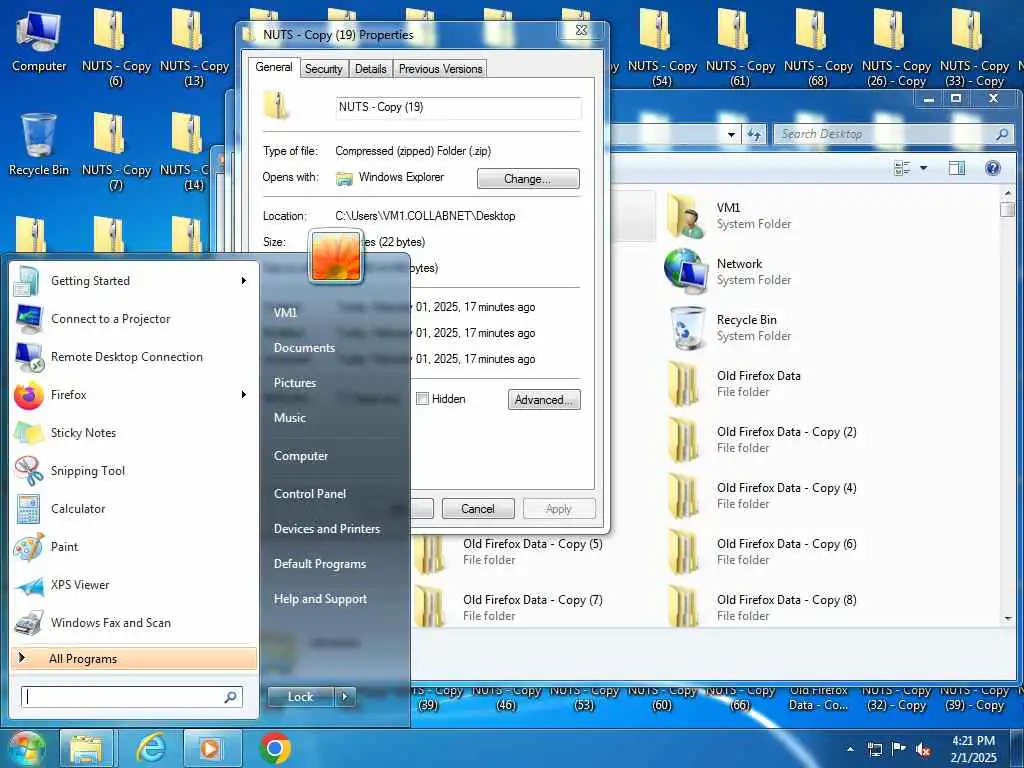Launch Firefox from the Start menu
1024x768 pixels.
[133, 395]
